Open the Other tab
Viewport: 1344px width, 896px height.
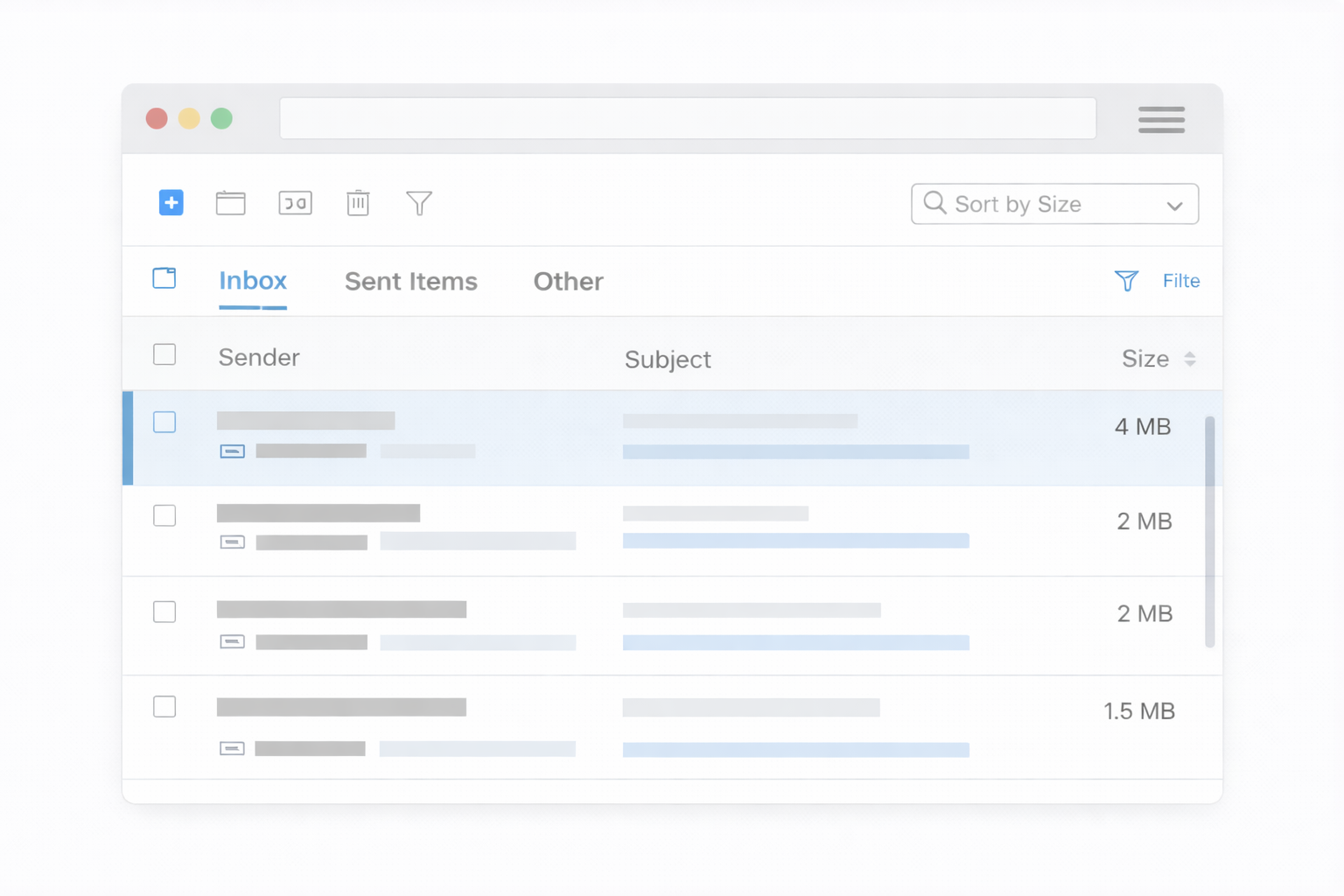click(568, 281)
